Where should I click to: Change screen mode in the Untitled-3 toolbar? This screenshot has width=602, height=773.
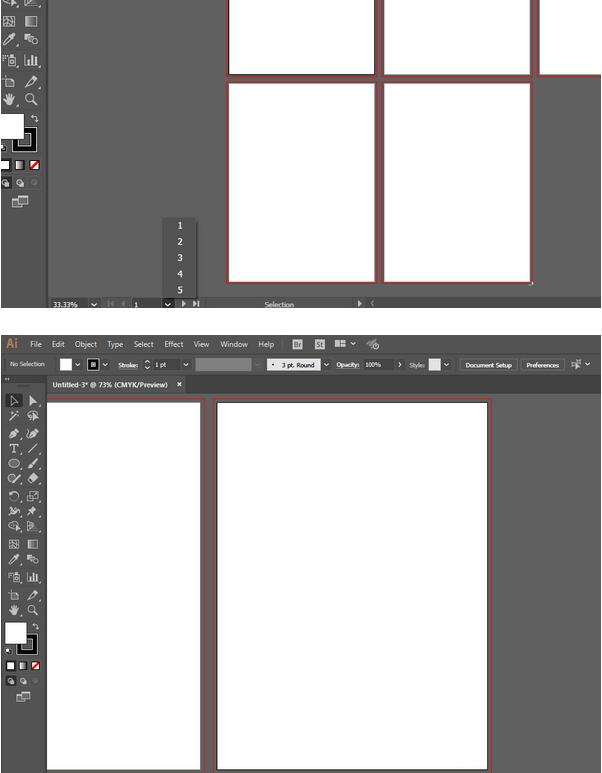(x=23, y=697)
